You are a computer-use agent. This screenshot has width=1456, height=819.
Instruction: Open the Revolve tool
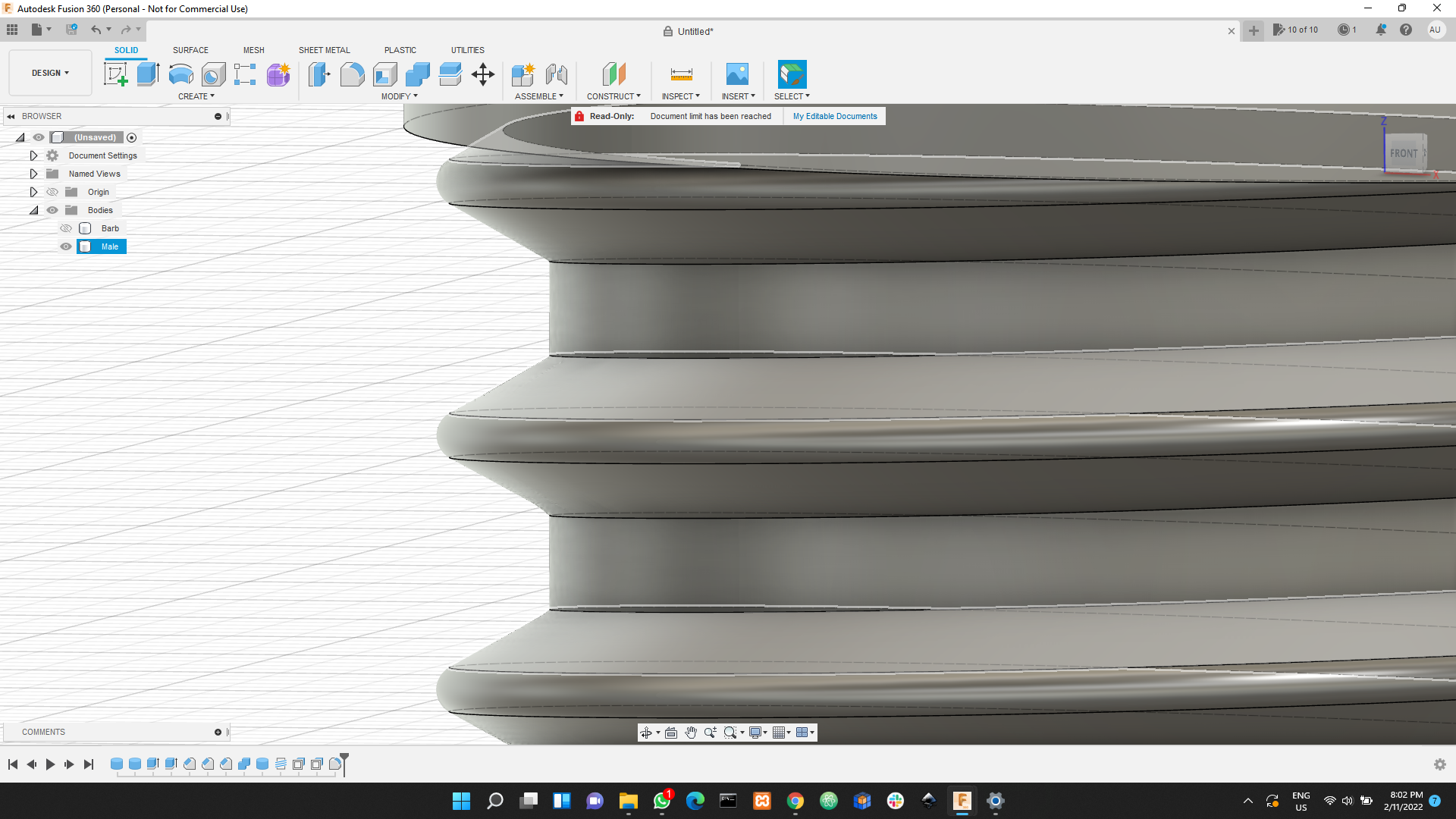coord(180,74)
